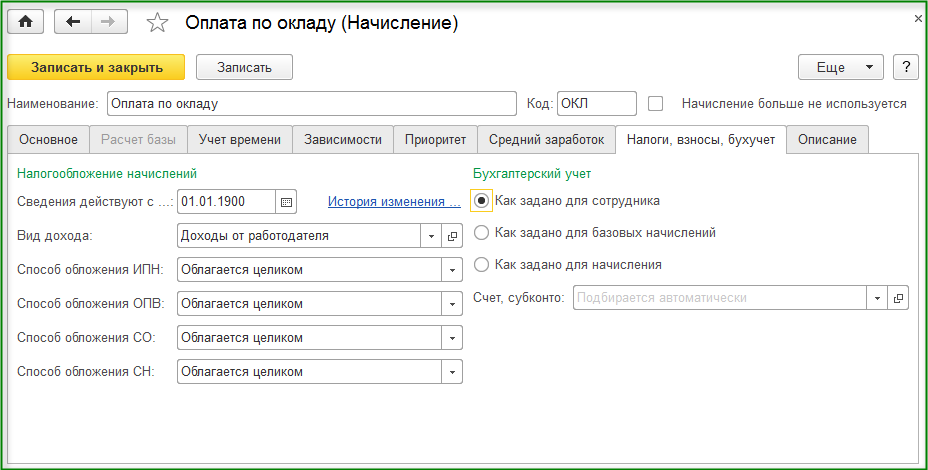This screenshot has height=470, width=928.
Task: Open the История изменения link
Action: point(387,202)
